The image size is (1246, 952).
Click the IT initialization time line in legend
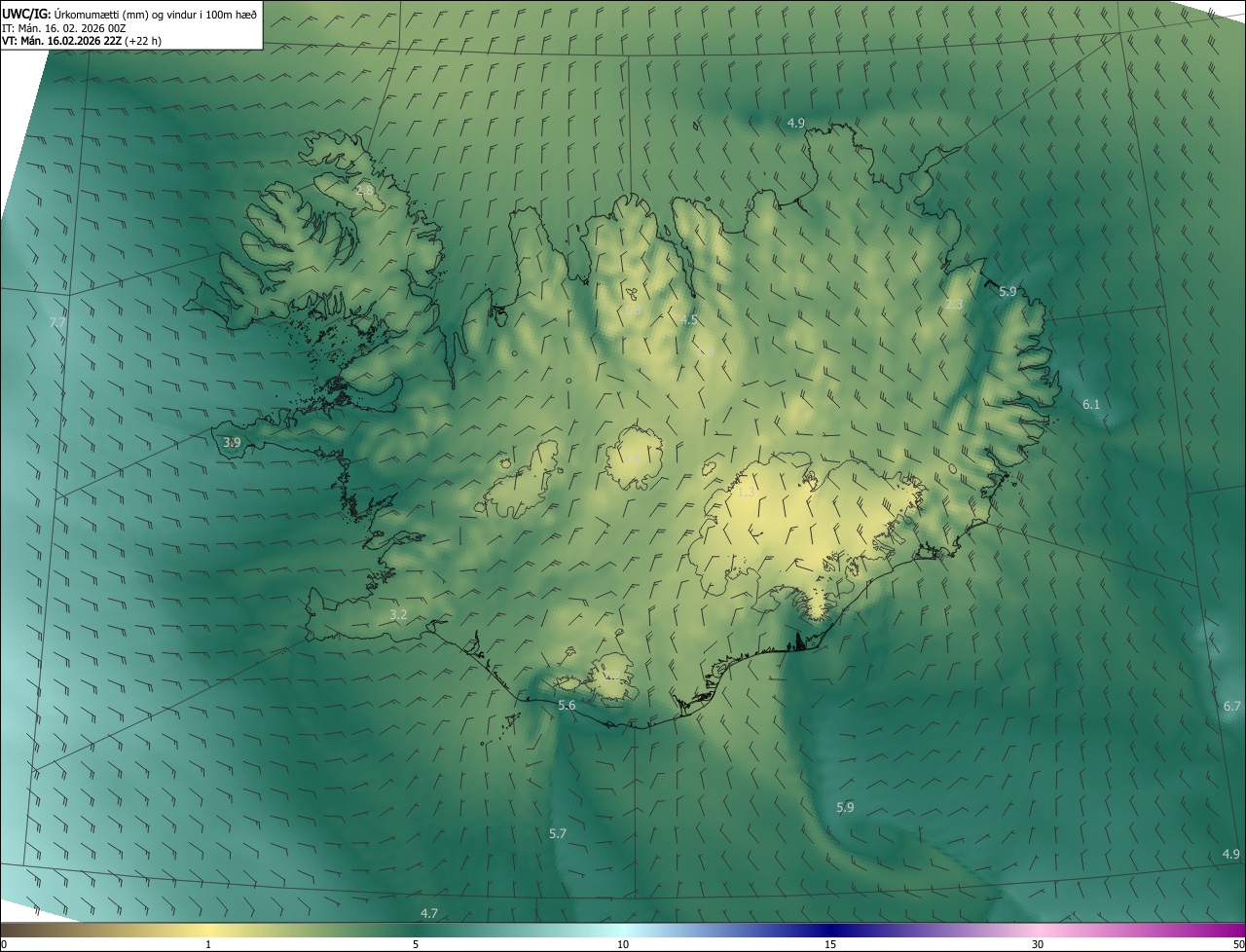point(81,27)
